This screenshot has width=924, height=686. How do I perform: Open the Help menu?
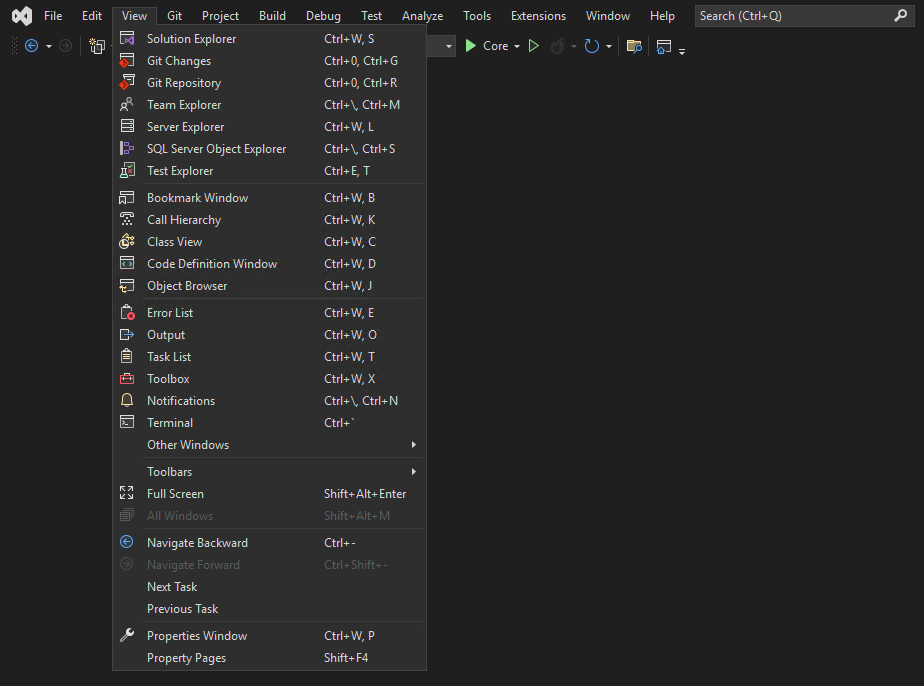click(662, 15)
